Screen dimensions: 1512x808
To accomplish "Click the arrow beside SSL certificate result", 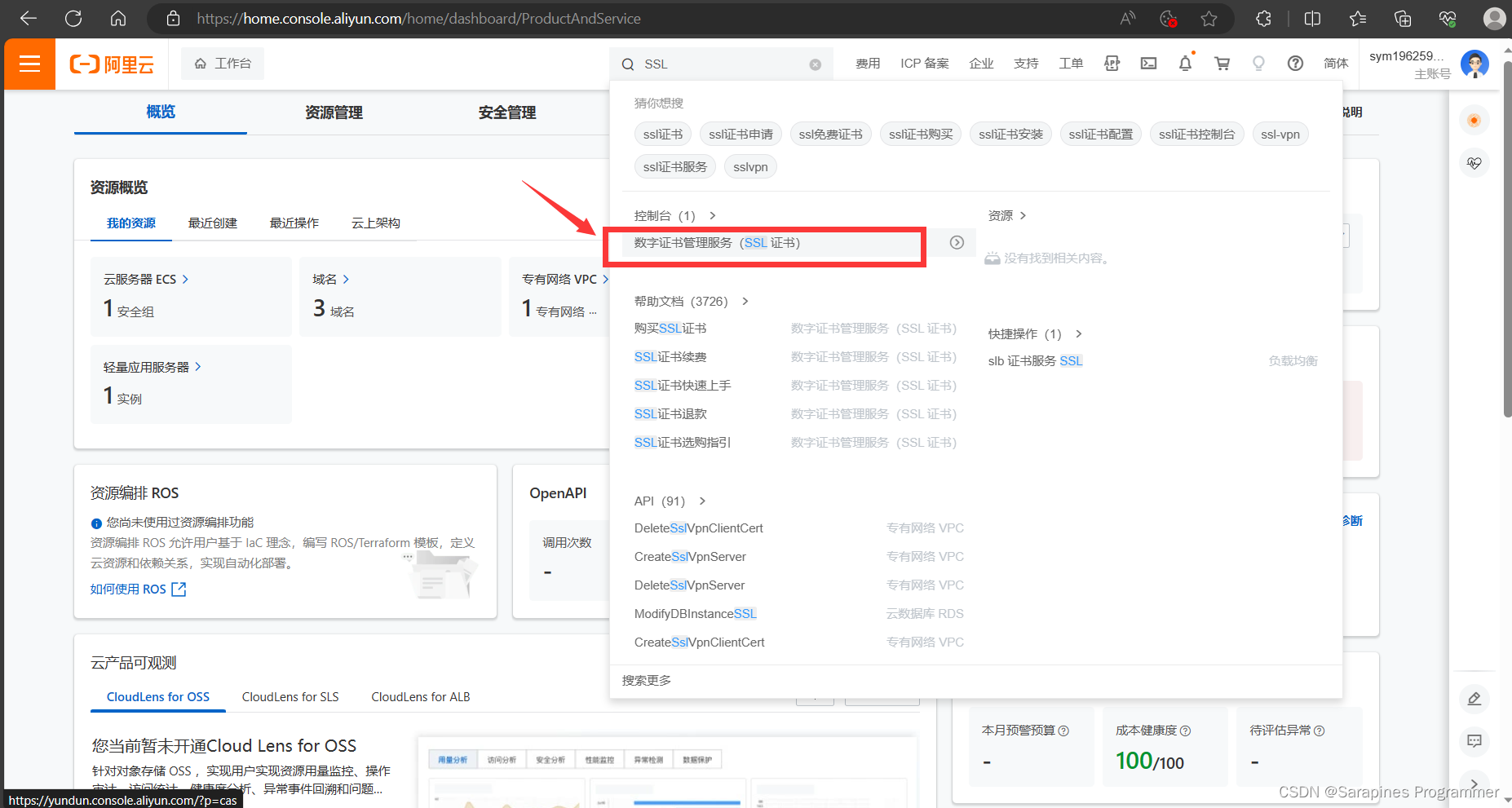I will 957,242.
